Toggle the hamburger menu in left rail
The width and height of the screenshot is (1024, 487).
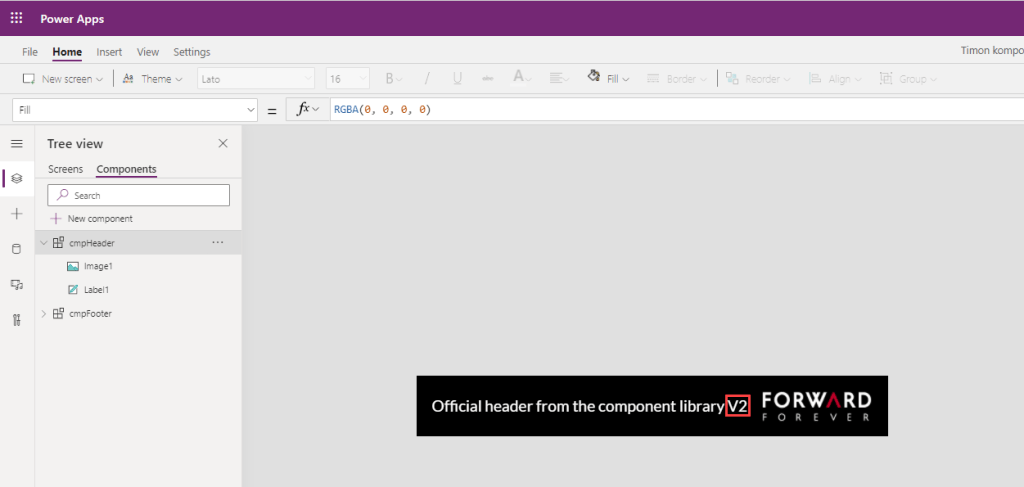pos(16,144)
